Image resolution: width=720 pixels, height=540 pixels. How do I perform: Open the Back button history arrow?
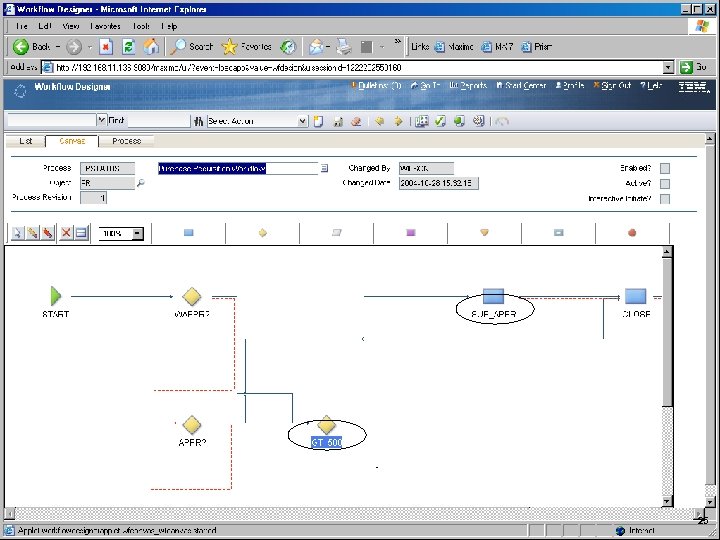(58, 47)
